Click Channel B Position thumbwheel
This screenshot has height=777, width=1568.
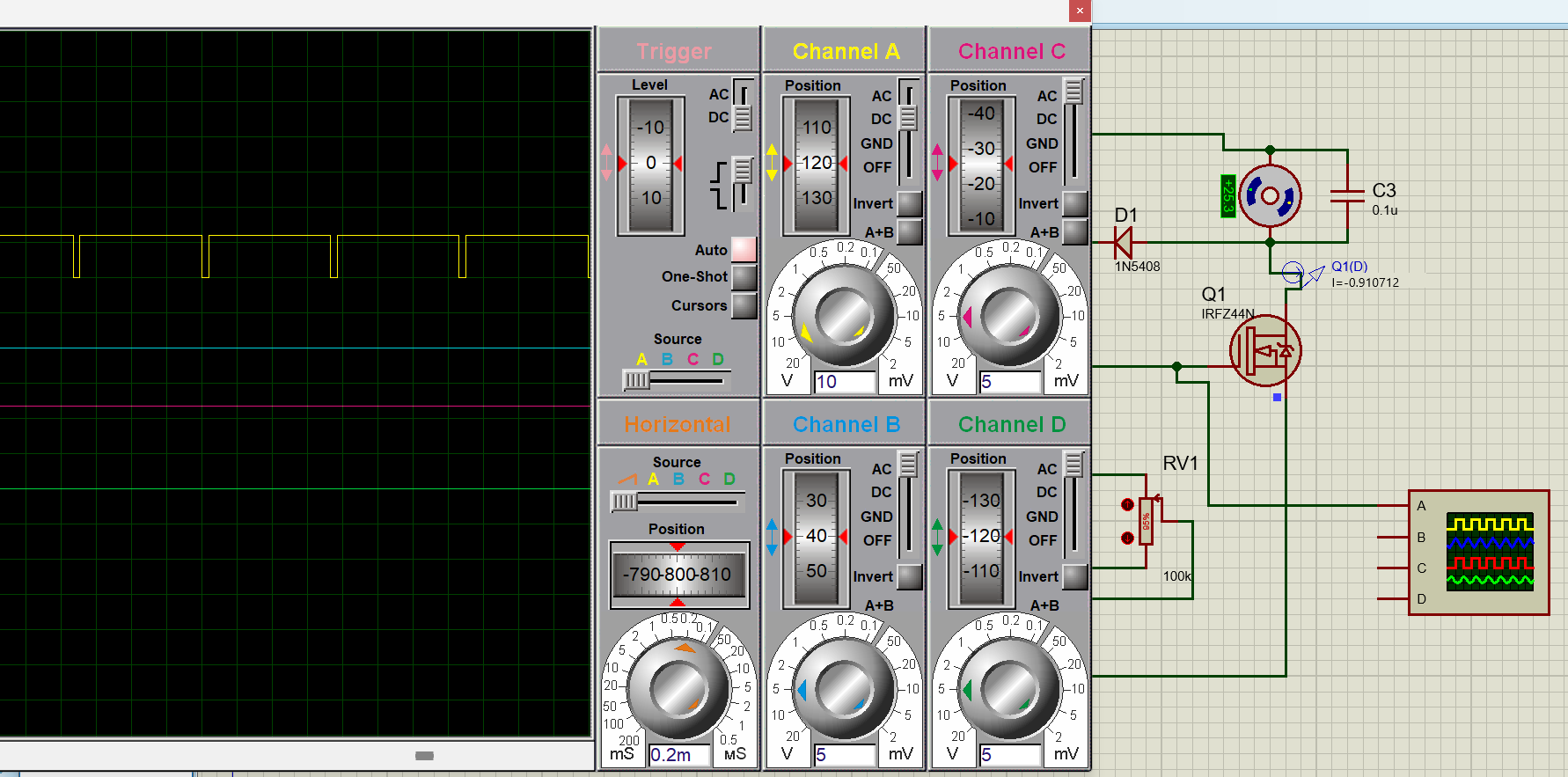coord(816,538)
